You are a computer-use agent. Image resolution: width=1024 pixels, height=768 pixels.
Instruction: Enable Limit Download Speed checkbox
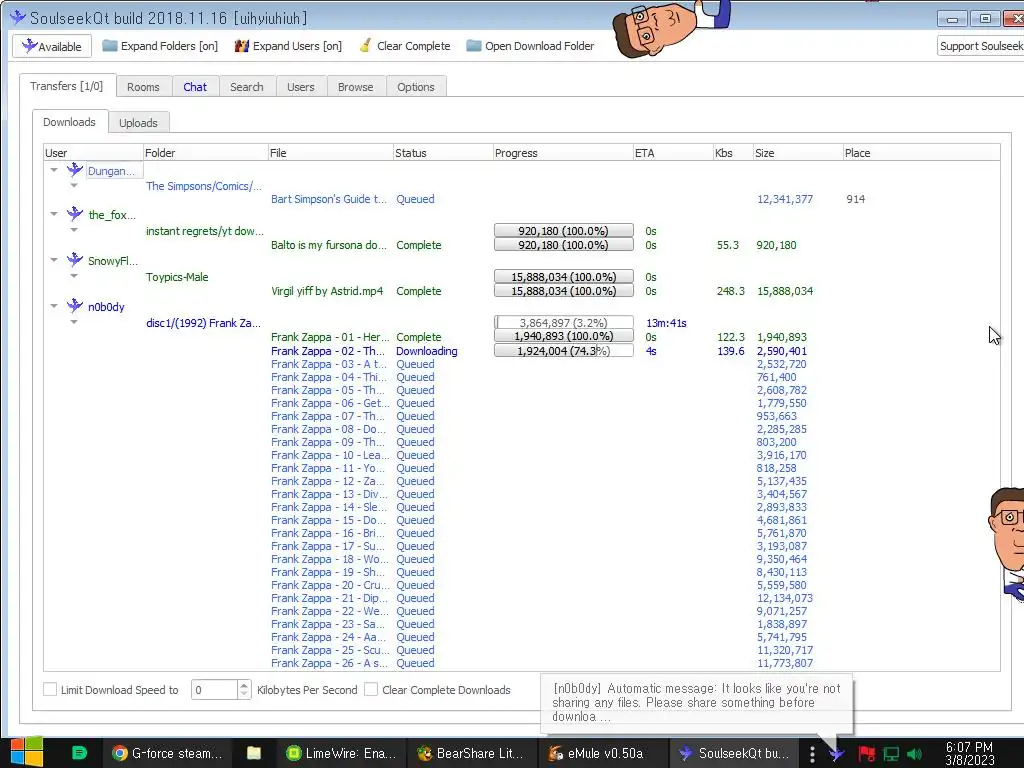tap(50, 689)
